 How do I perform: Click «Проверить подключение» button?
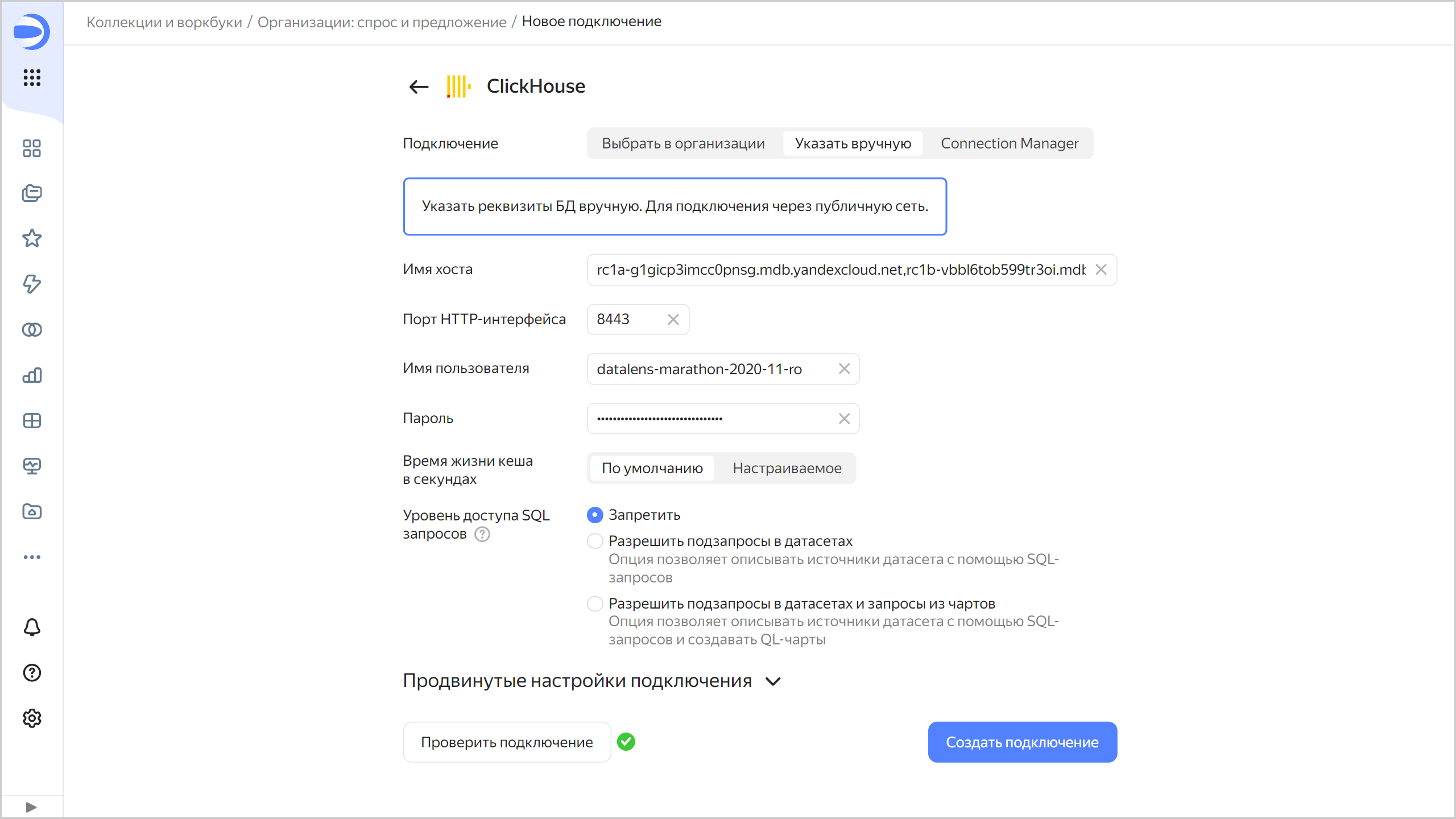(506, 742)
